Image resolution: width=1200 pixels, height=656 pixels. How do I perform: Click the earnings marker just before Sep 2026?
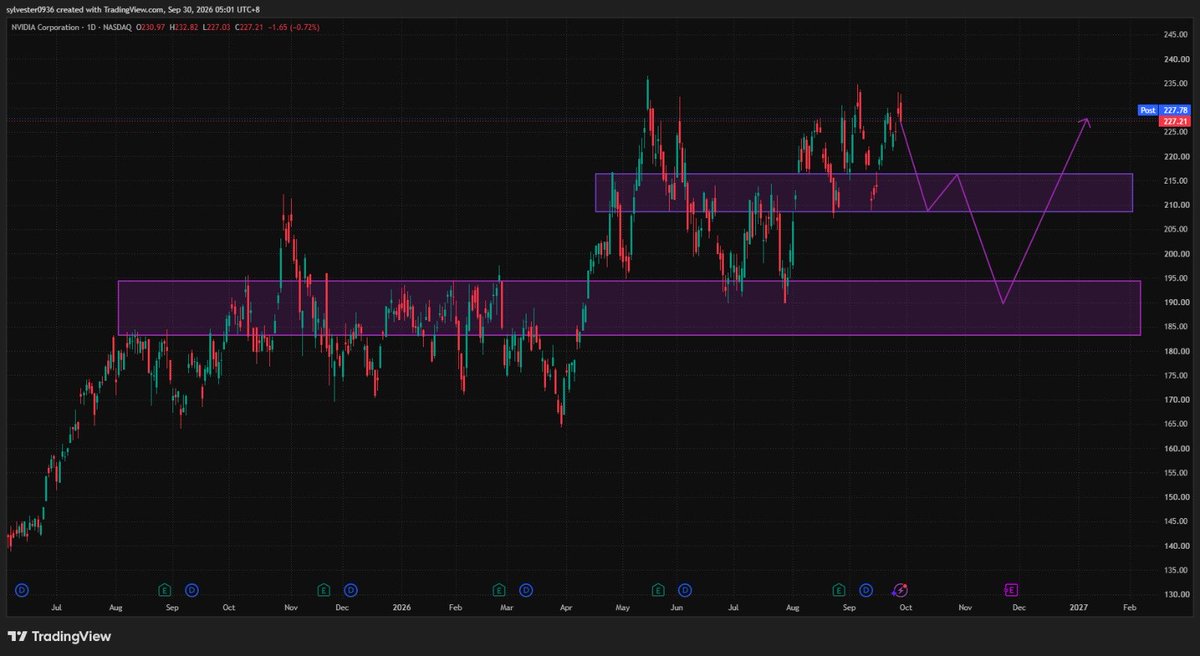point(838,591)
